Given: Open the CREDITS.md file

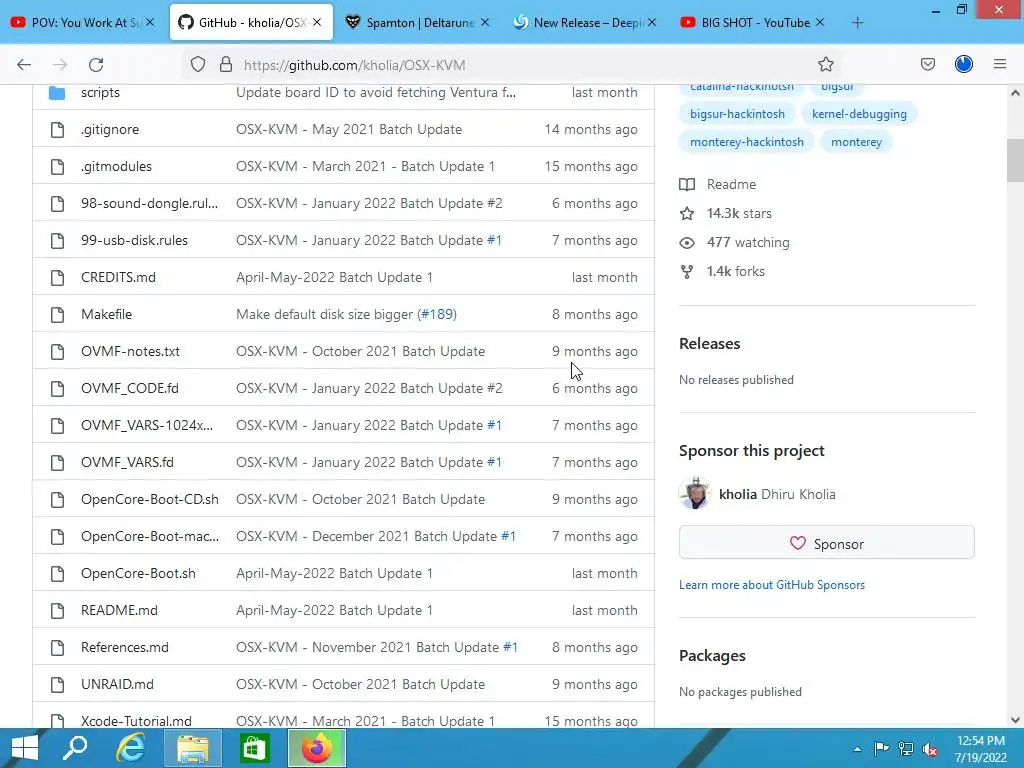Looking at the screenshot, I should [x=118, y=278].
